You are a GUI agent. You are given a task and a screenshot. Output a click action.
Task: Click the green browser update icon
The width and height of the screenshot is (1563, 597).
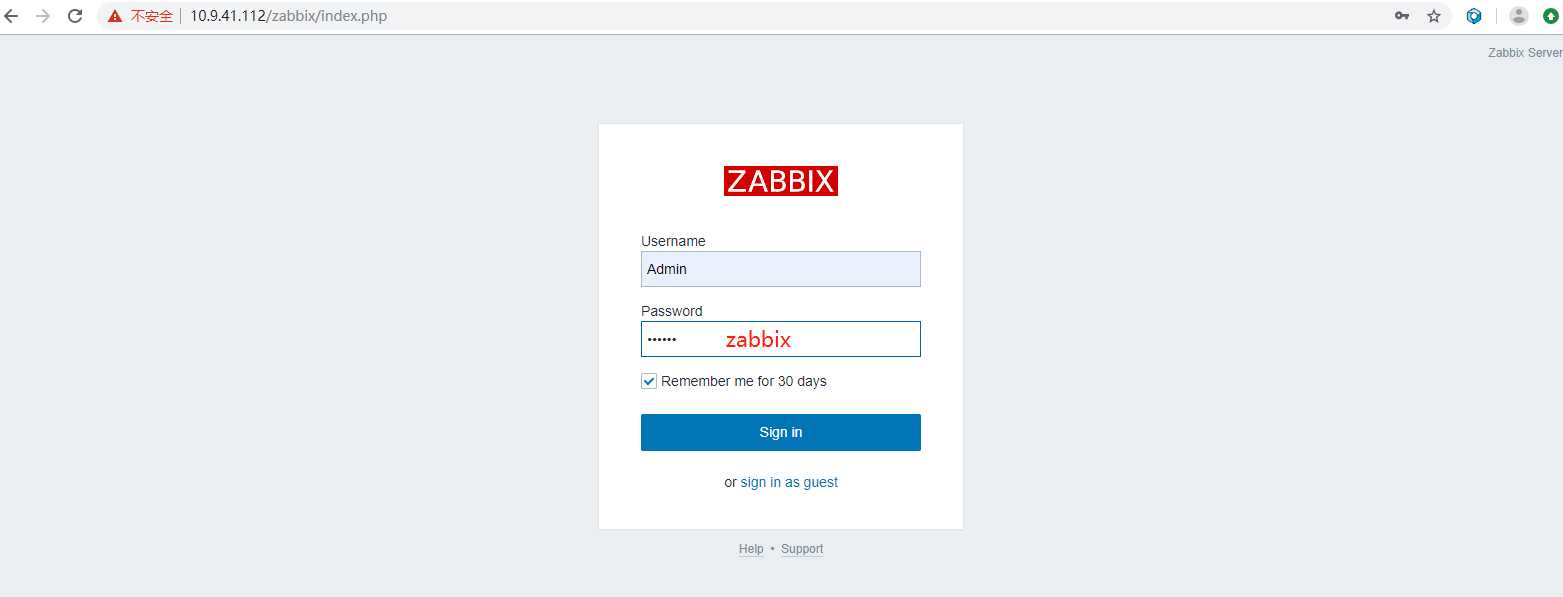tap(1550, 16)
